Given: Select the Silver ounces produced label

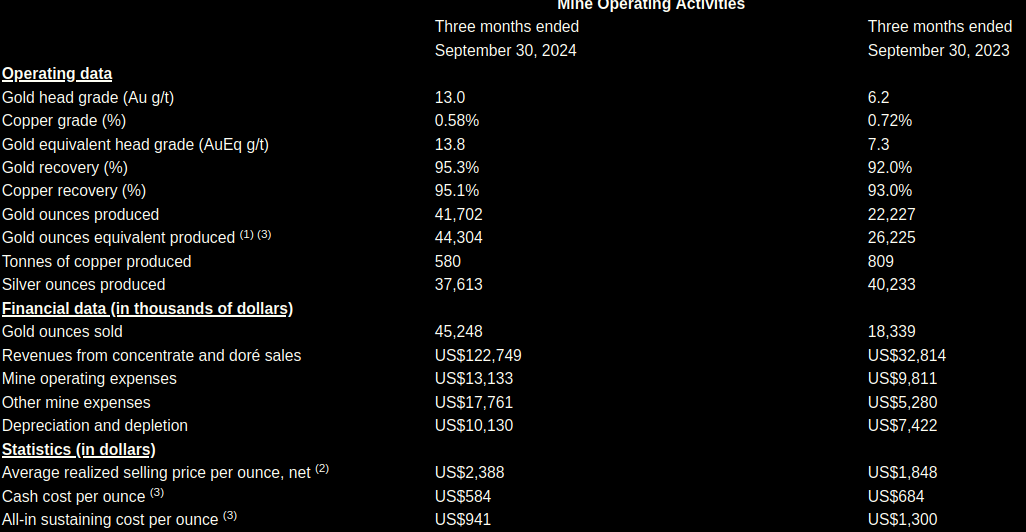Looking at the screenshot, I should click(84, 284).
